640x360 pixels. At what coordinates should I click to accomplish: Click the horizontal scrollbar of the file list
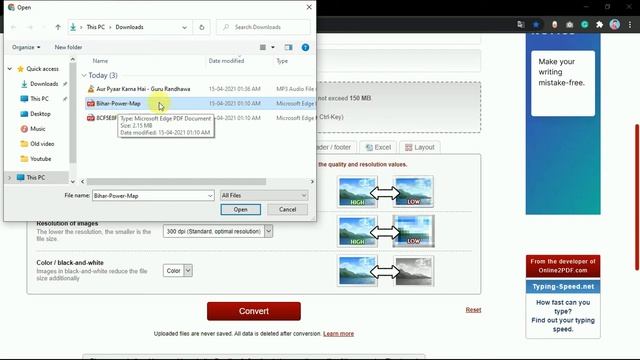click(x=176, y=182)
